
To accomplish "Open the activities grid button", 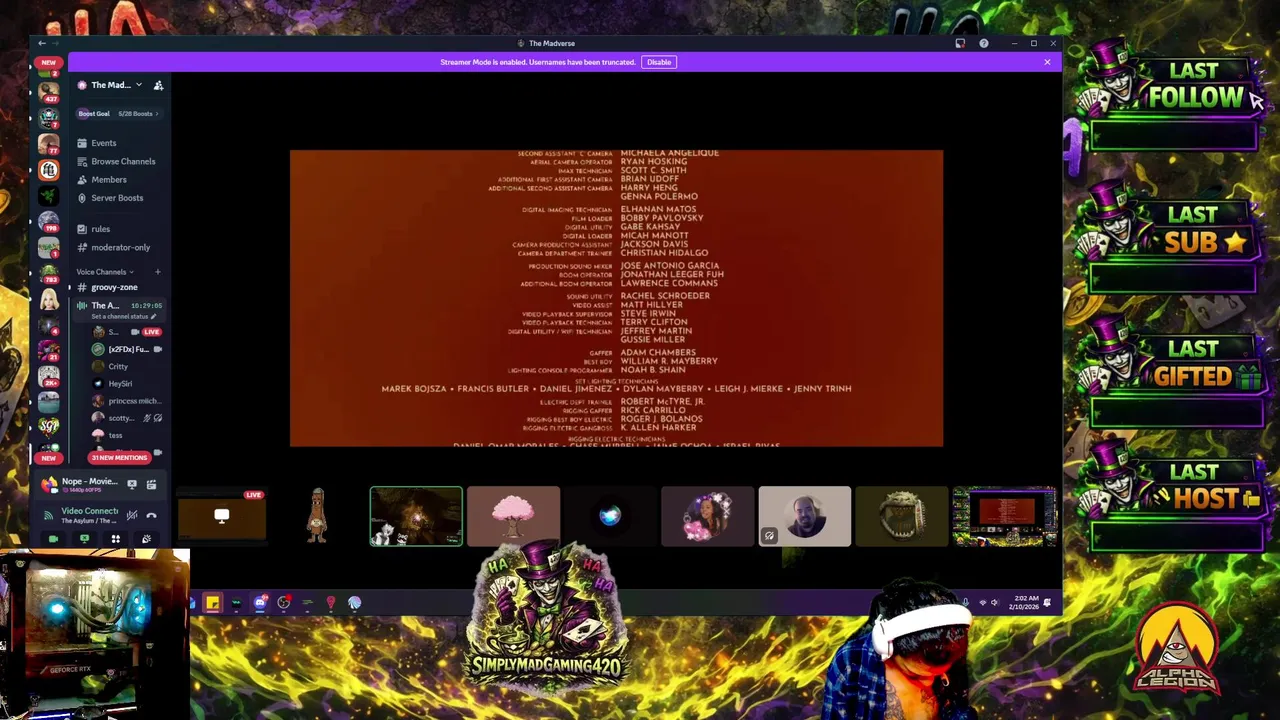I will [x=115, y=539].
